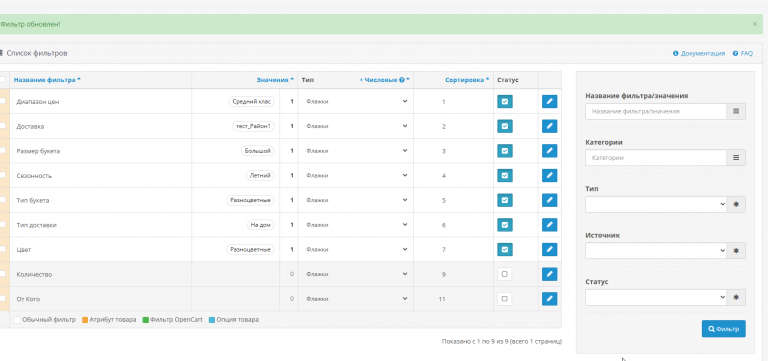This screenshot has width=768, height=361.
Task: Open type dropdown for Доставка row
Action: [356, 126]
